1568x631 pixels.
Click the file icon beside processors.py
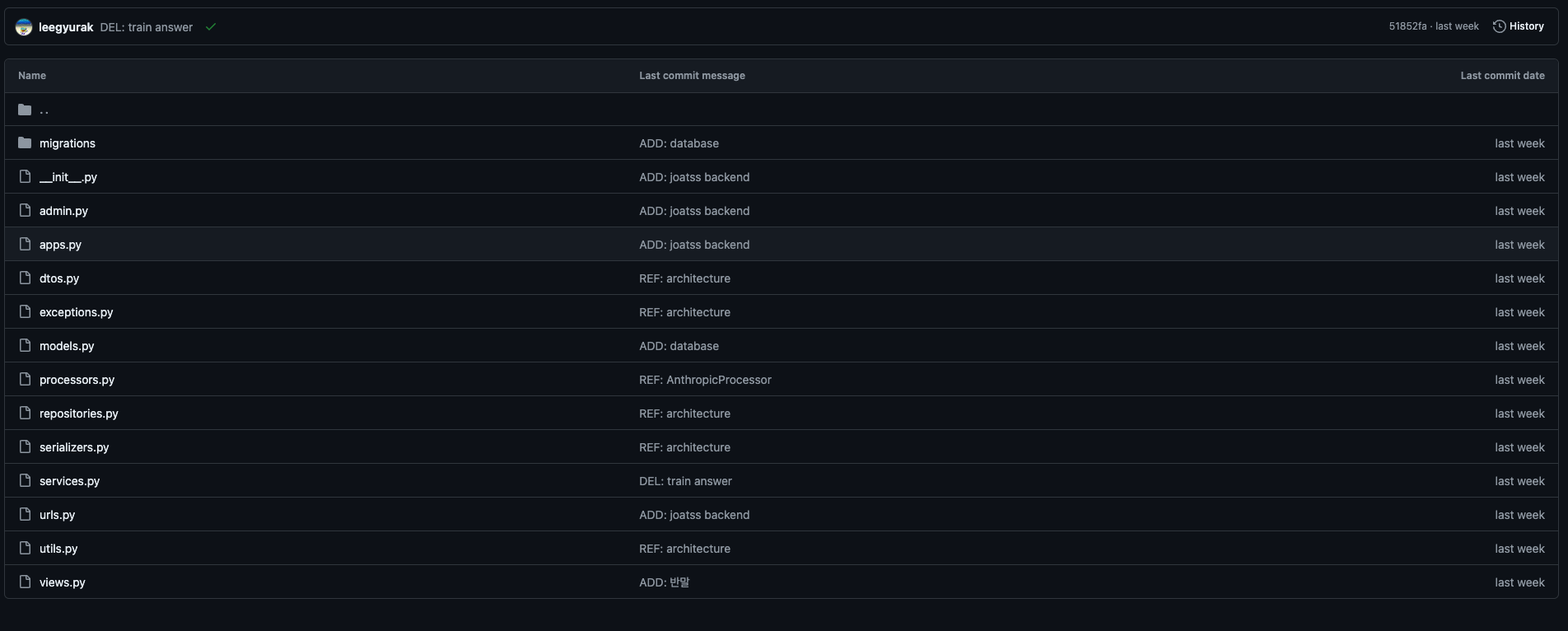pyautogui.click(x=25, y=380)
